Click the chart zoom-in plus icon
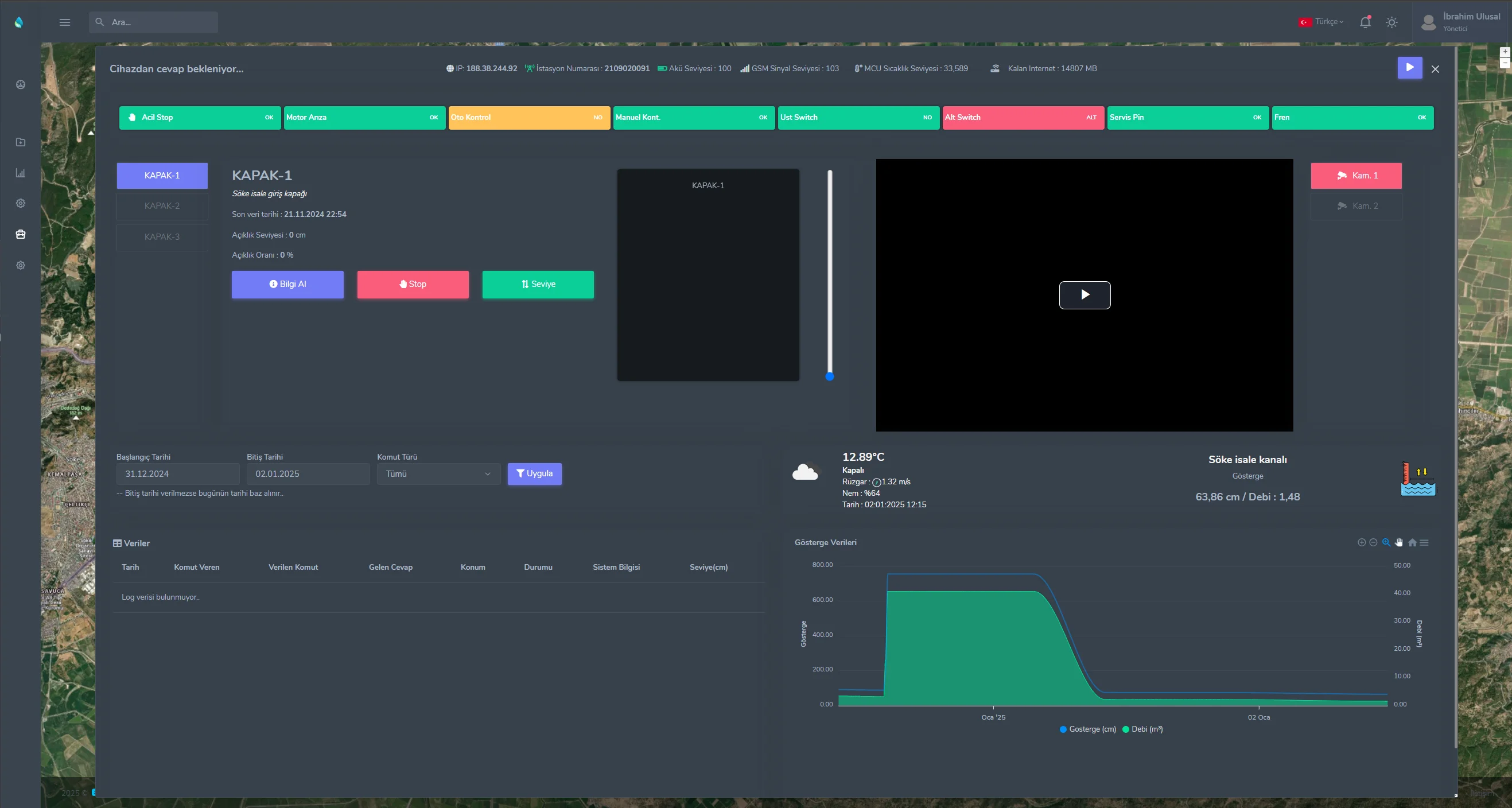The width and height of the screenshot is (1512, 808). 1361,542
